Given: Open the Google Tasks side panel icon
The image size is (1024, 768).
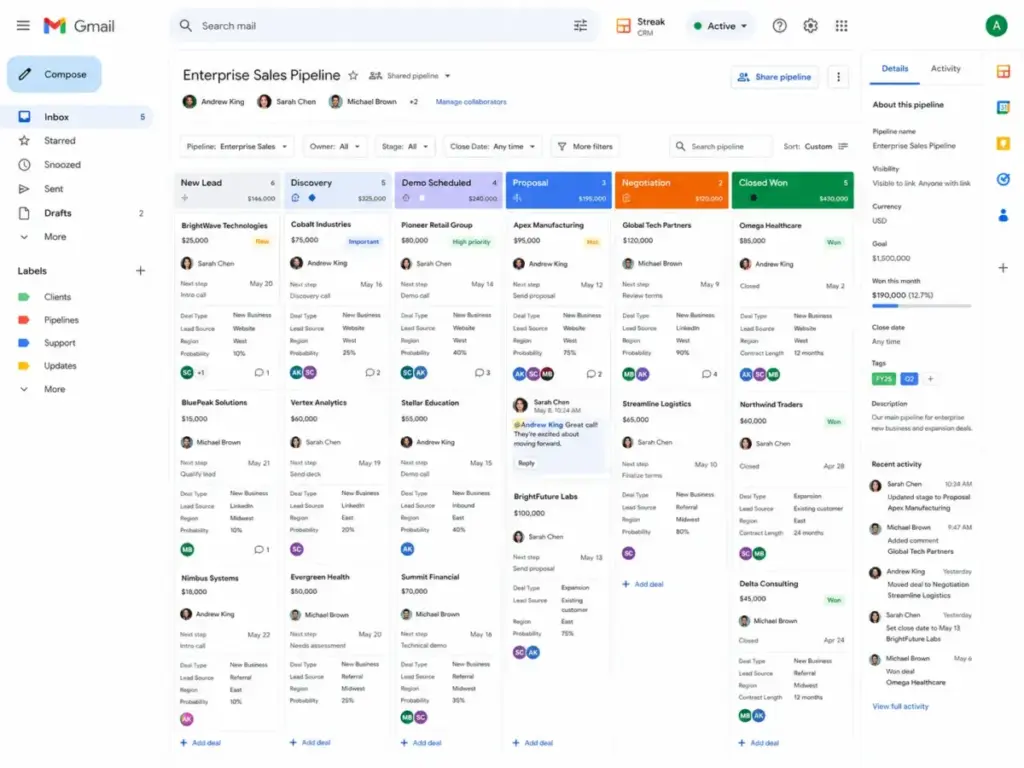Looking at the screenshot, I should [1003, 179].
